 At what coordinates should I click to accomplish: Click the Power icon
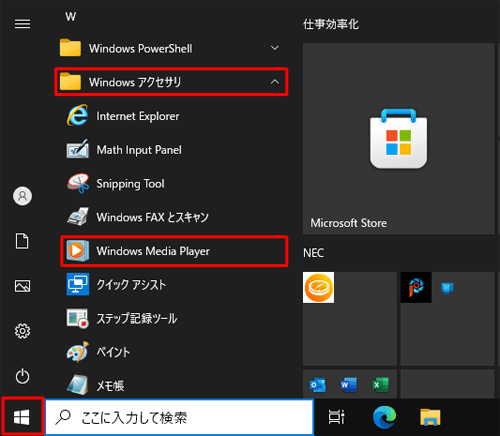22,376
